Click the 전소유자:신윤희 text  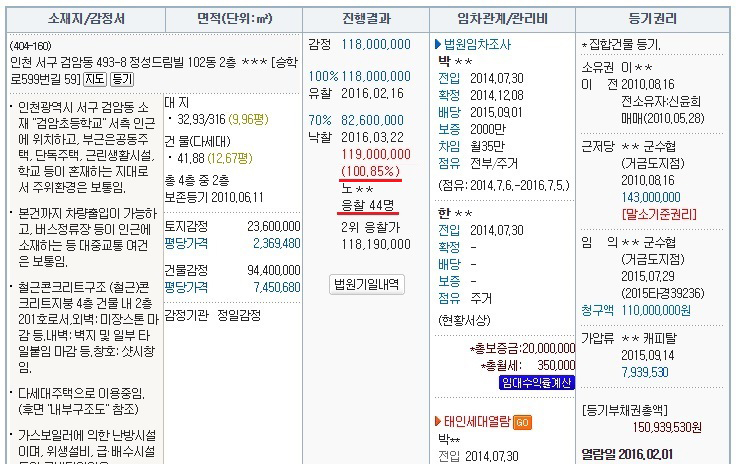pyautogui.click(x=661, y=101)
